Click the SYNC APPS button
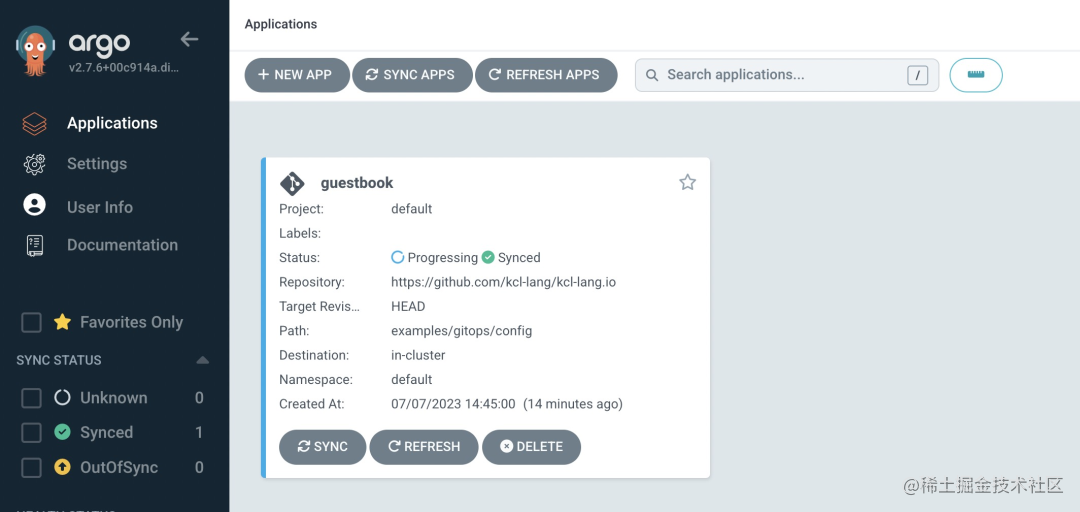 pyautogui.click(x=412, y=75)
